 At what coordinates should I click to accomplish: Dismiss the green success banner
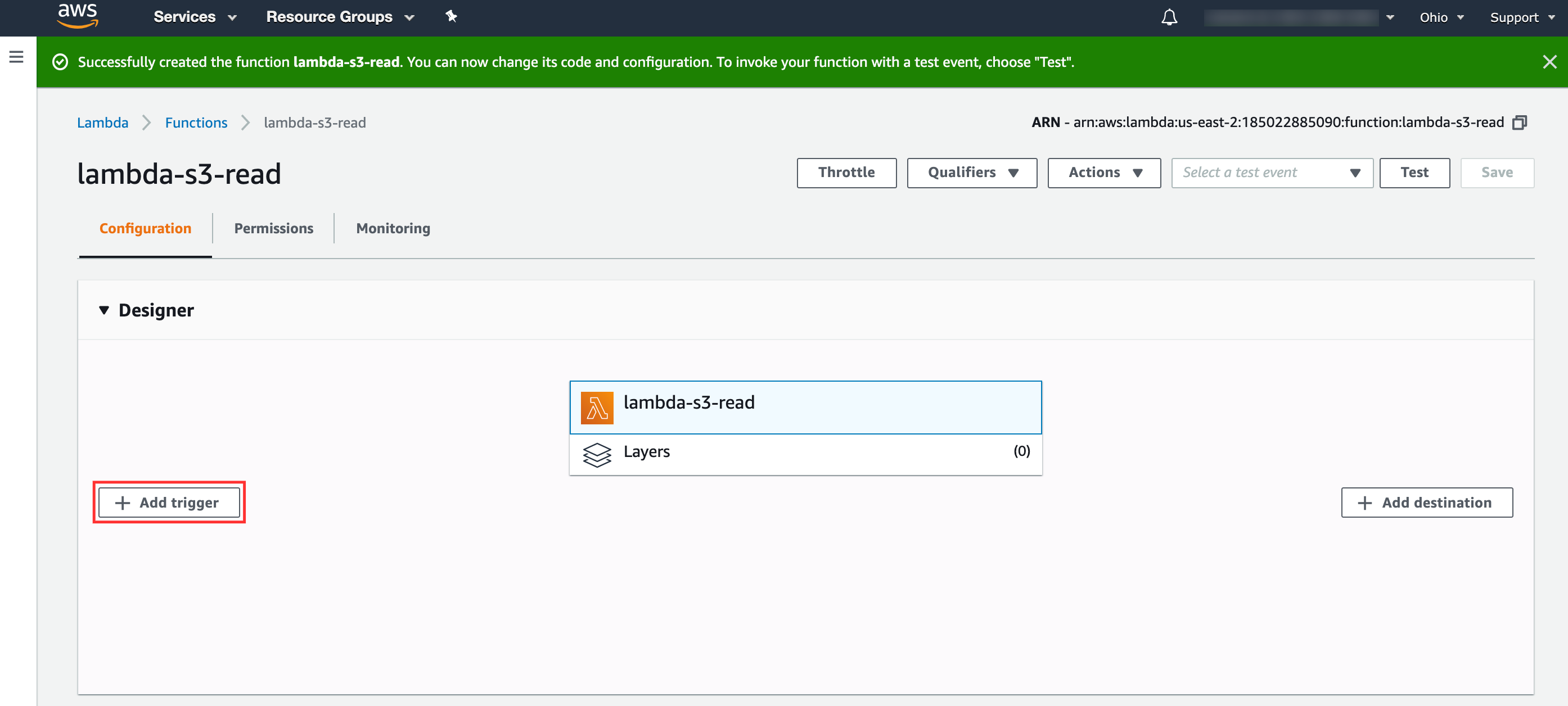pyautogui.click(x=1549, y=62)
